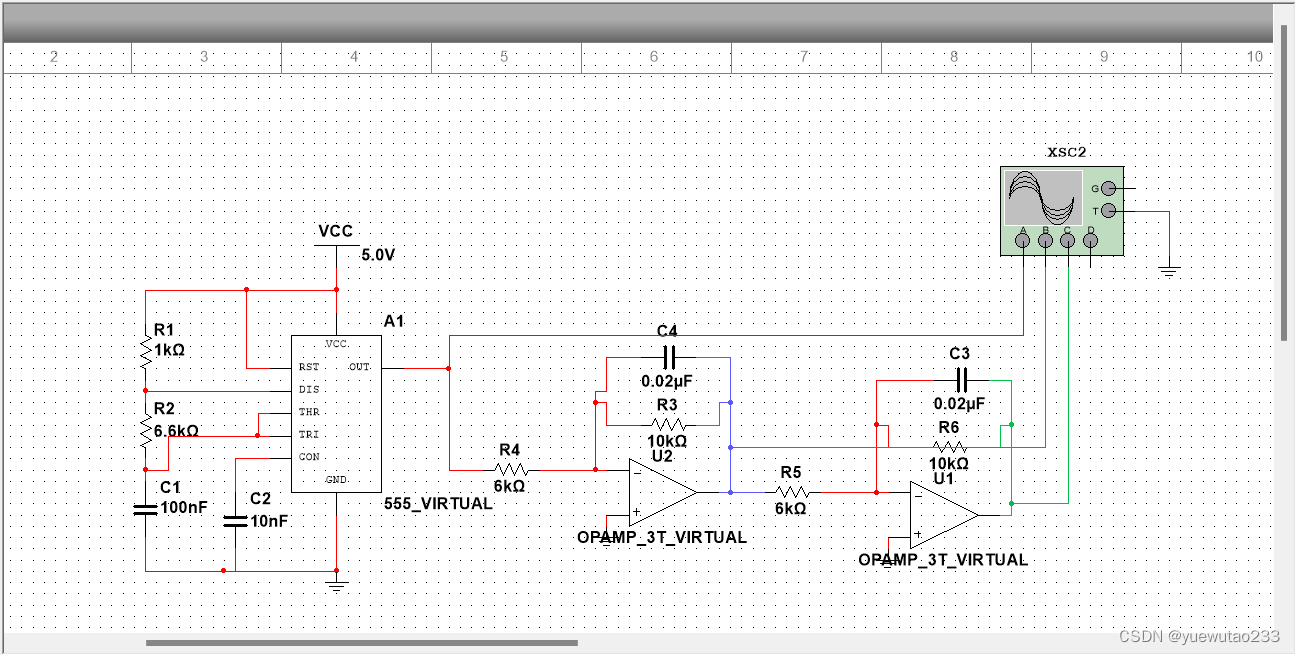
Task: Click ruler column 3 marker
Action: [x=204, y=58]
